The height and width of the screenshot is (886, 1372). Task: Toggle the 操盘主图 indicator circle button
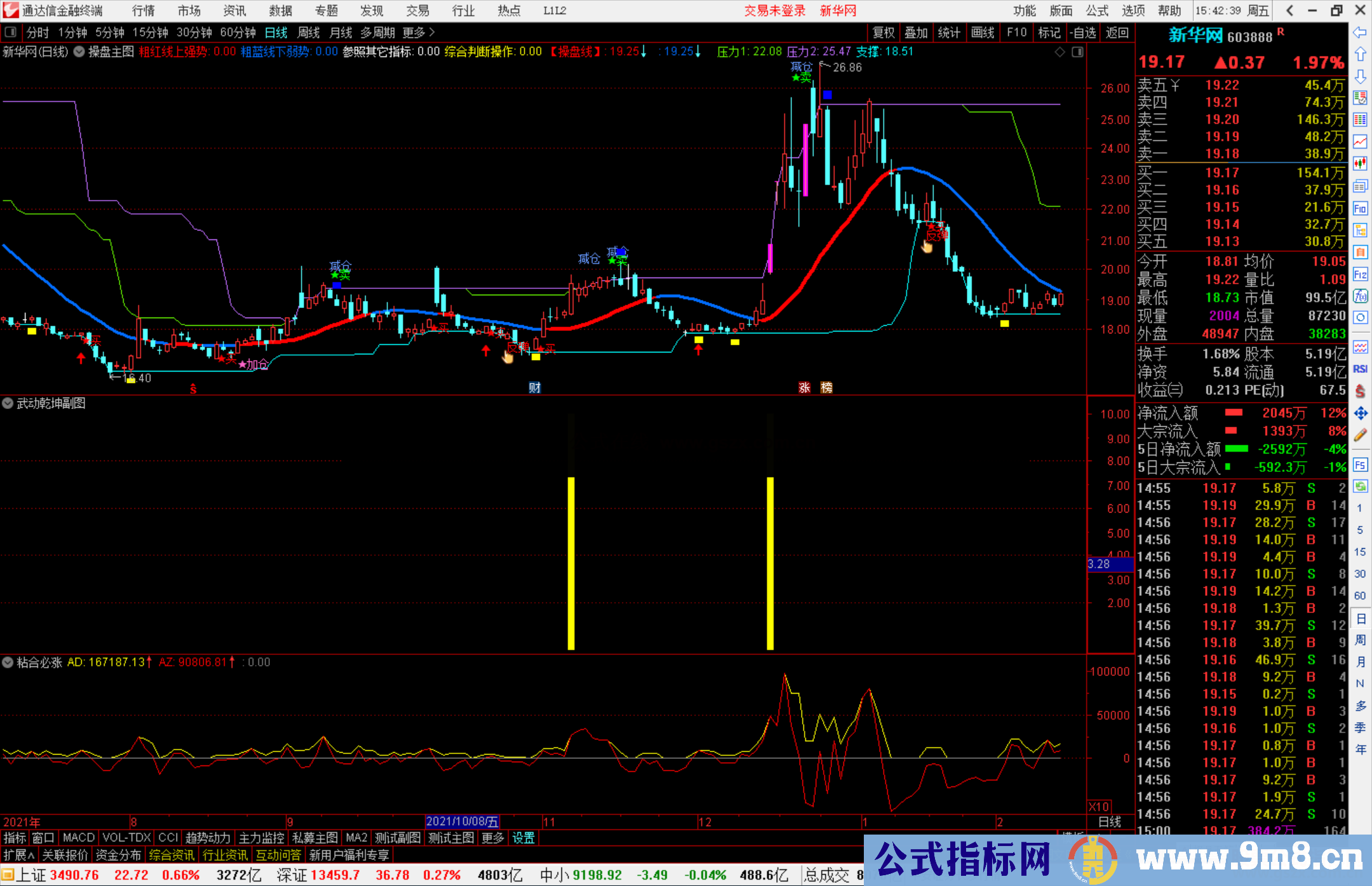(x=79, y=52)
